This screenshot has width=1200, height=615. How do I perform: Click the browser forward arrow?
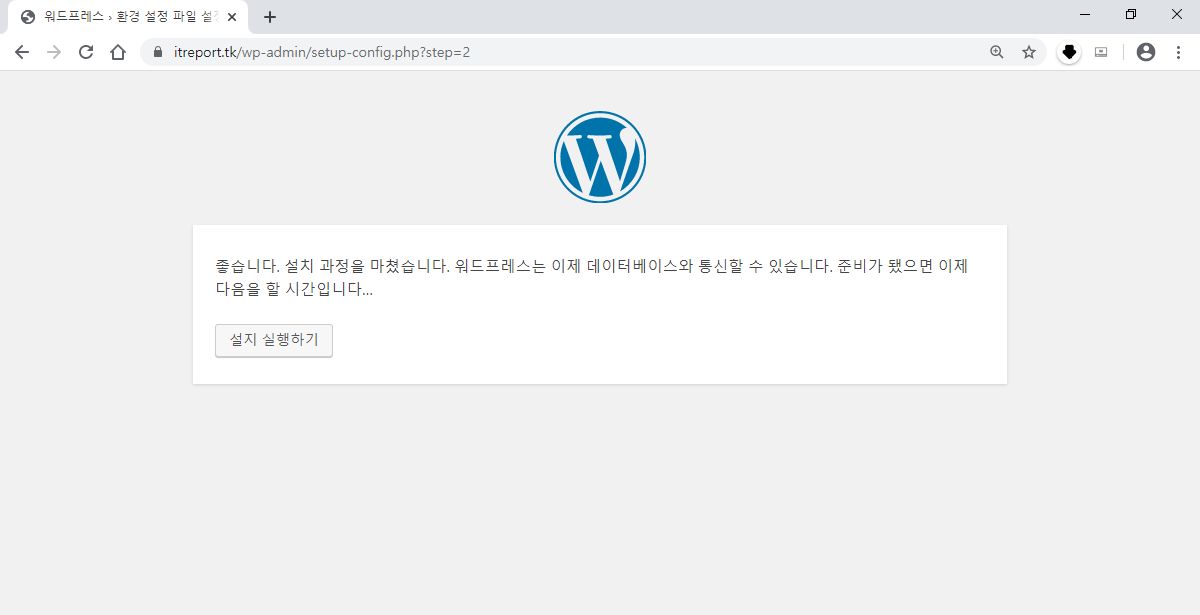click(x=54, y=52)
